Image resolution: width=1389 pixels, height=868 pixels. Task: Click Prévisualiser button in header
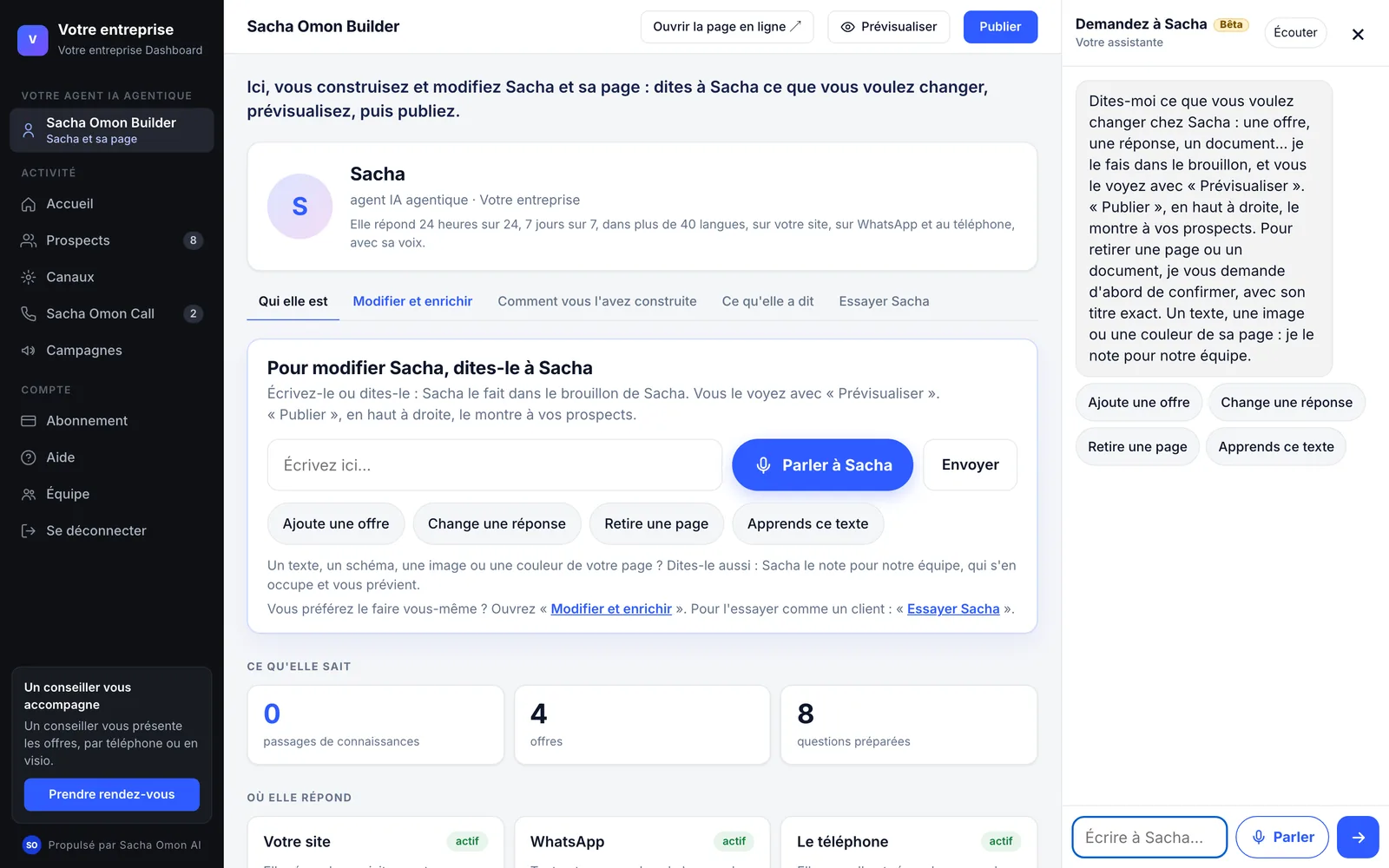889,27
